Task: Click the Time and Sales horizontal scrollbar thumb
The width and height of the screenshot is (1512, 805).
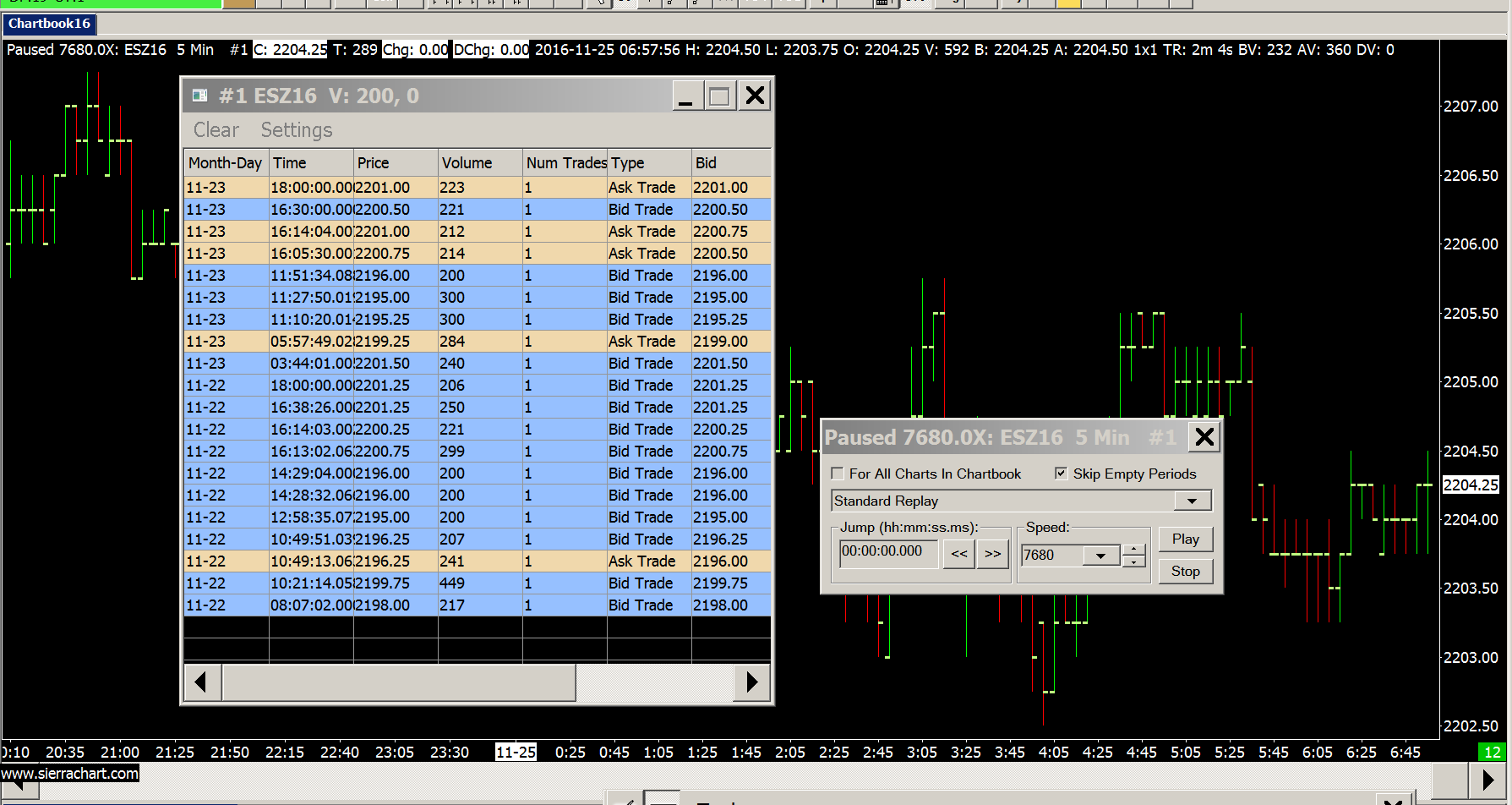Action: [399, 682]
